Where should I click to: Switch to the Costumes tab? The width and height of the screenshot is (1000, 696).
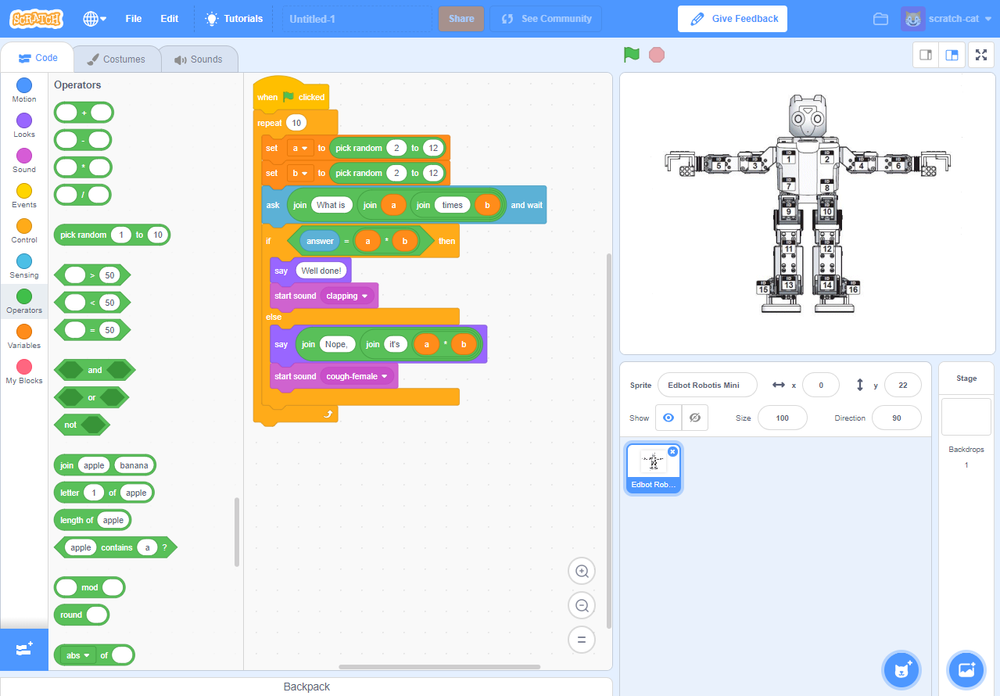coord(116,58)
